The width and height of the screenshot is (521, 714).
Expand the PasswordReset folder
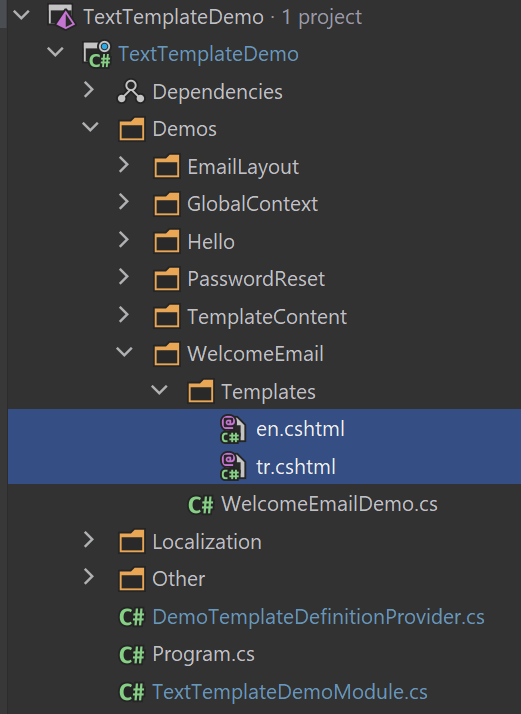click(124, 277)
